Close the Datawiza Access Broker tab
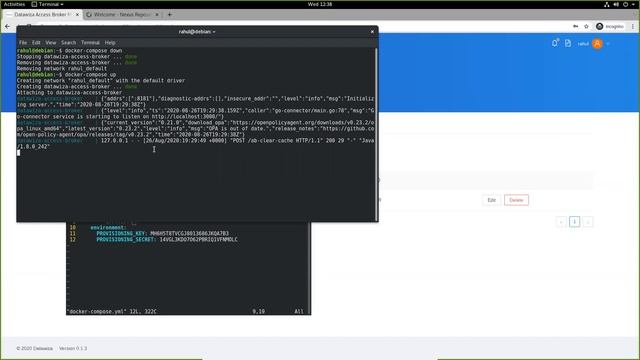This screenshot has width=640, height=360. tap(77, 14)
